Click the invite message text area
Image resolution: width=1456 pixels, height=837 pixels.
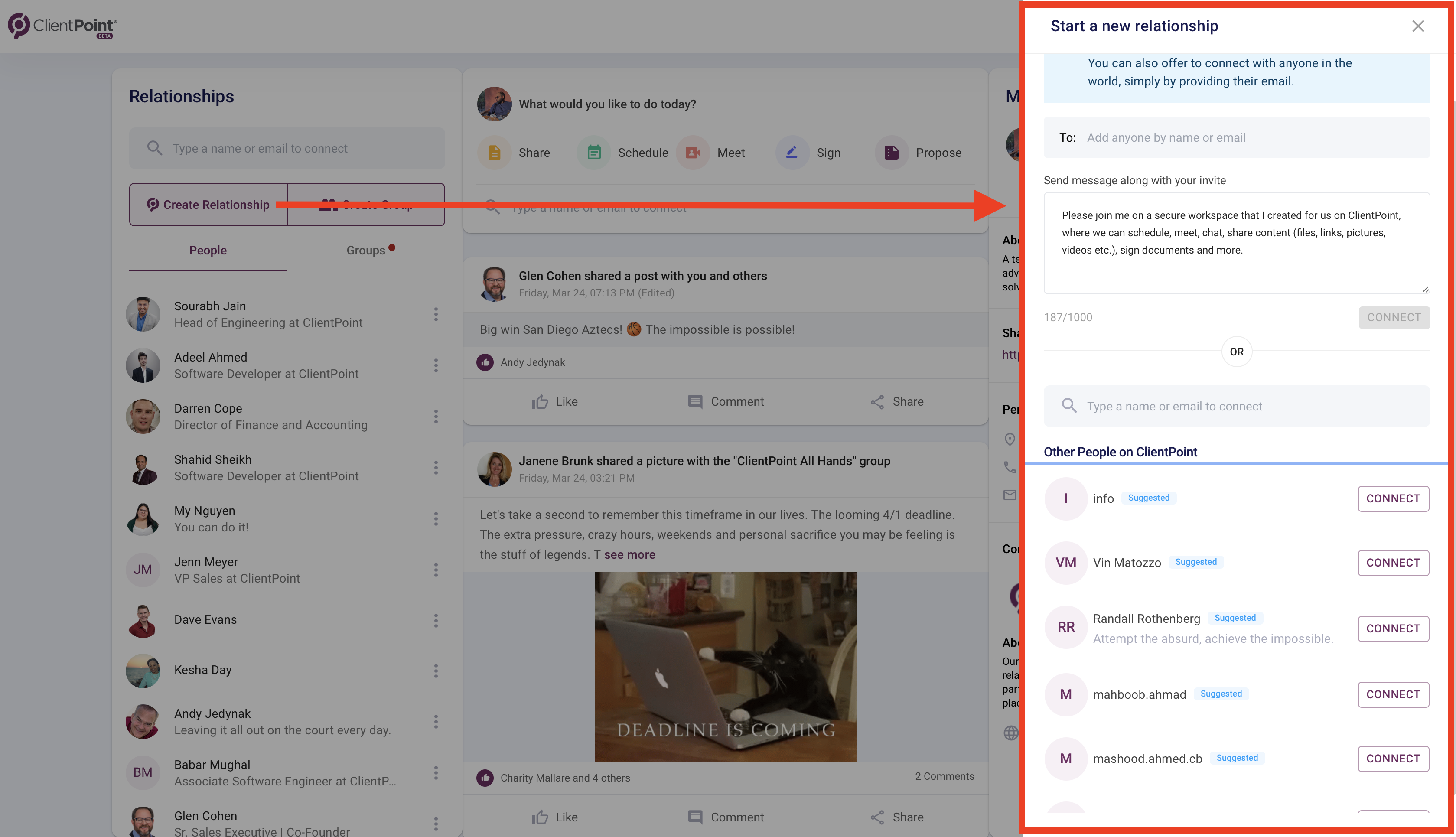pos(1236,243)
